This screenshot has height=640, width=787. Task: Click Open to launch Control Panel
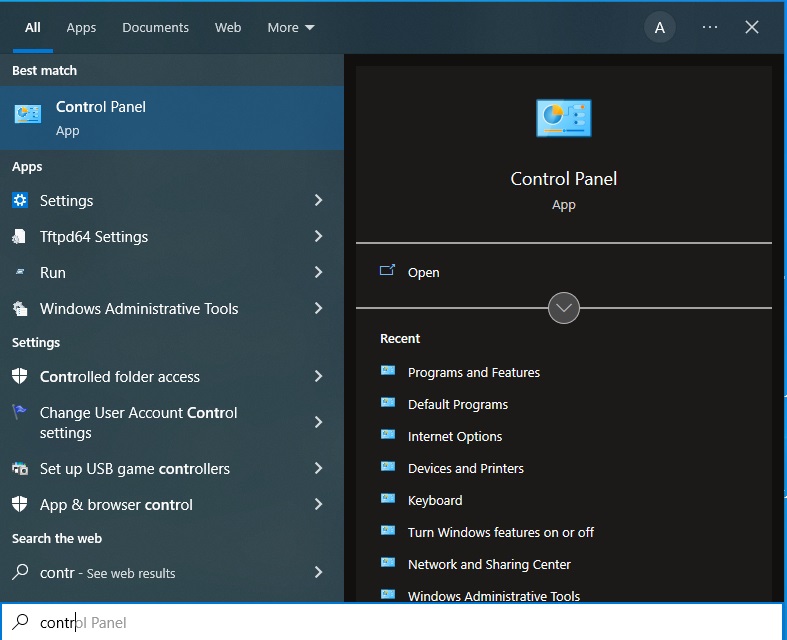[x=423, y=273]
